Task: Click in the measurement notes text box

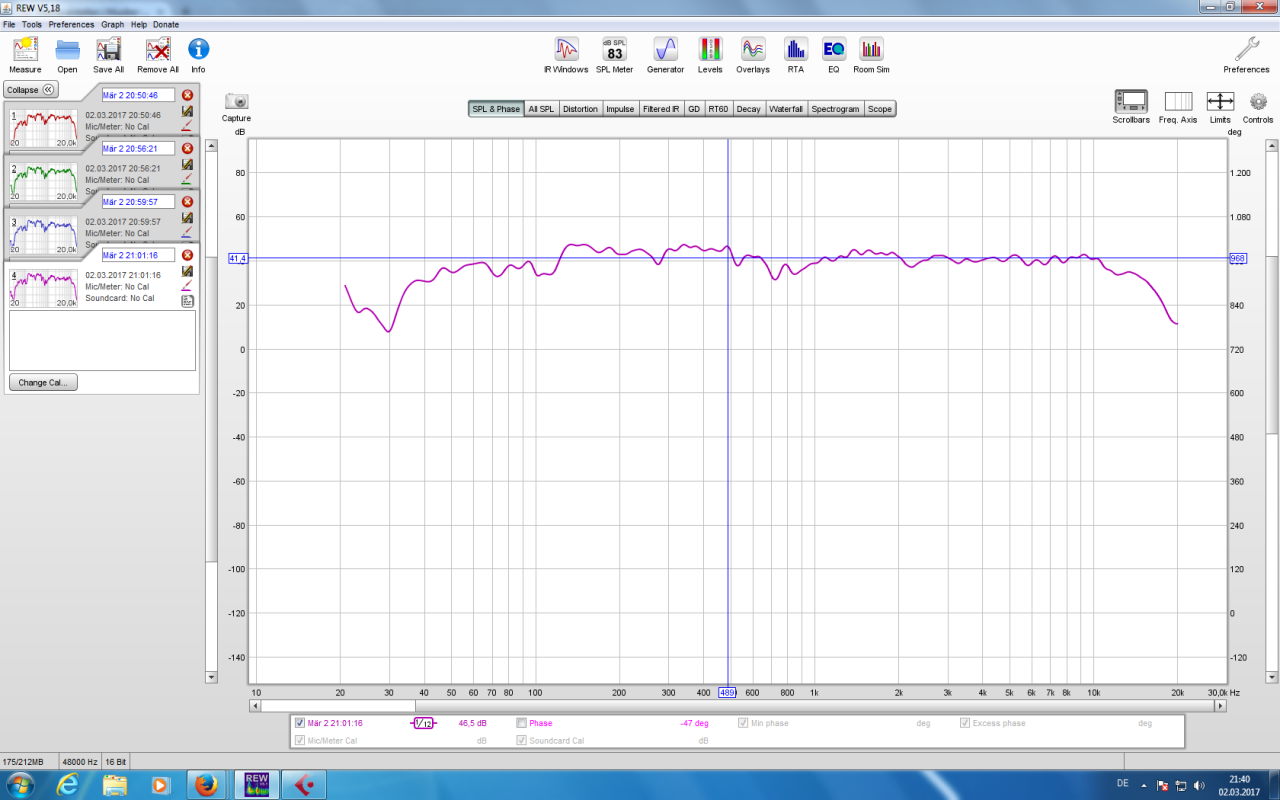Action: click(x=102, y=341)
